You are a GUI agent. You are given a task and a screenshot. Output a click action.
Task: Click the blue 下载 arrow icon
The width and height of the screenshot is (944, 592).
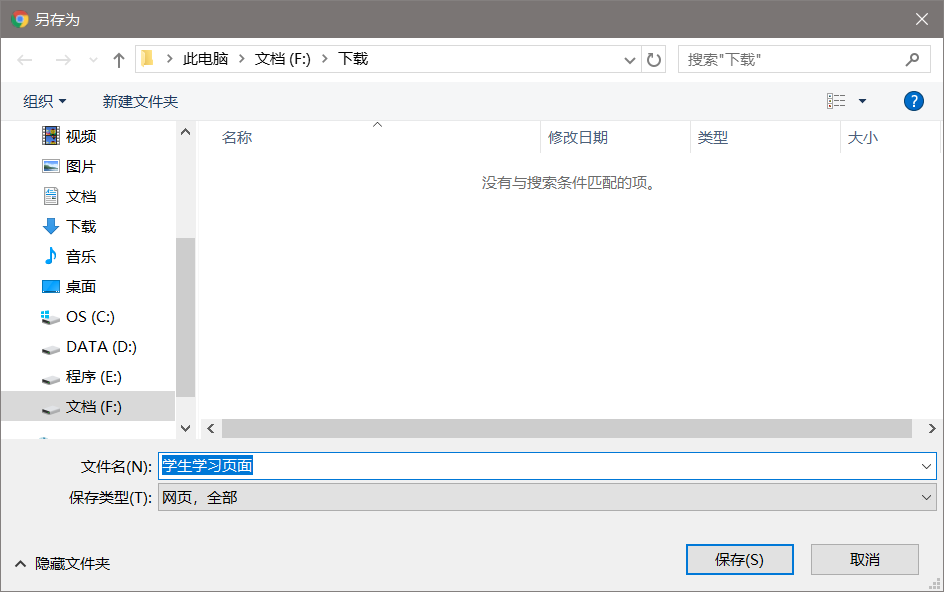pyautogui.click(x=51, y=226)
